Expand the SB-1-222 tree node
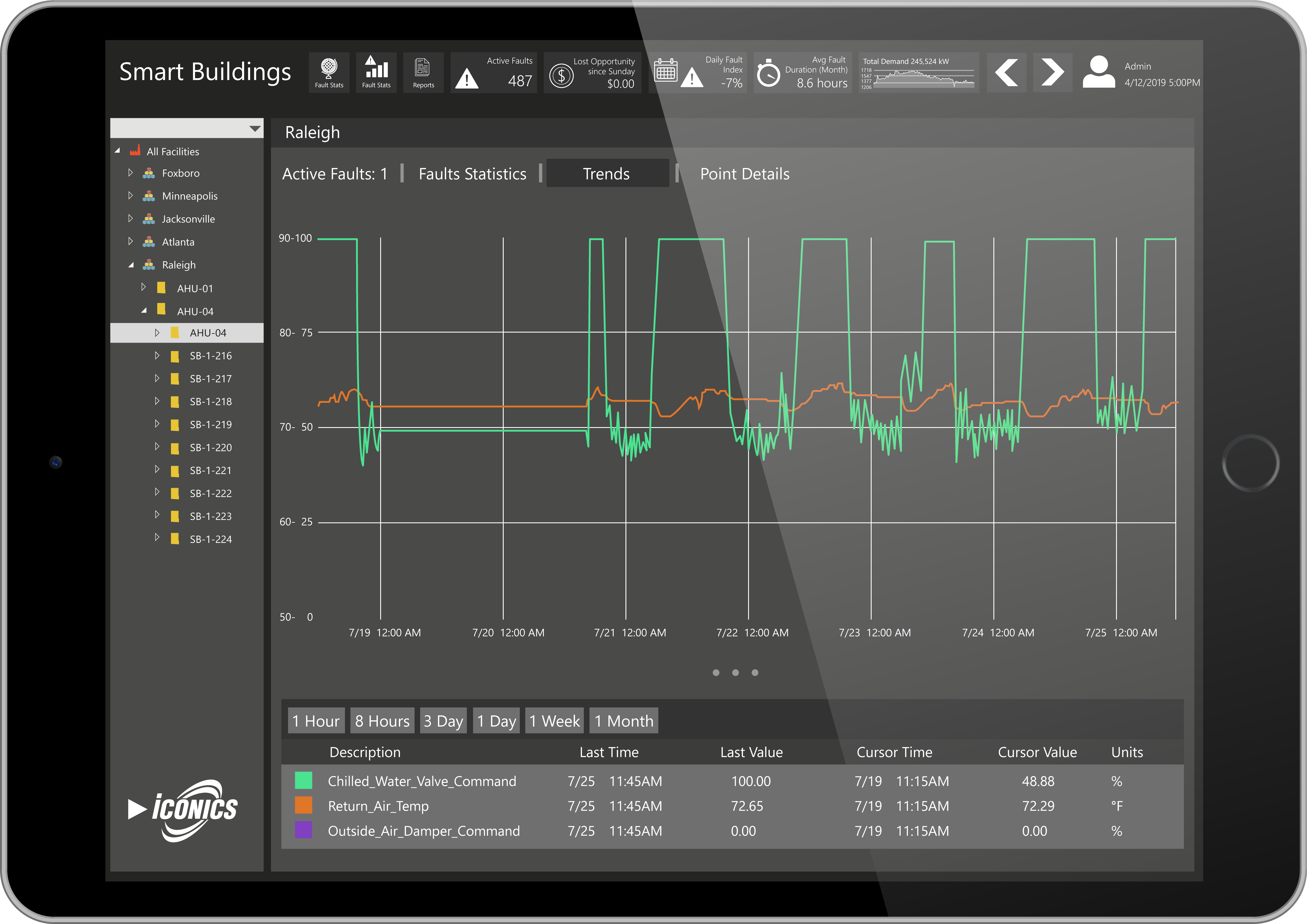This screenshot has height=924, width=1307. point(157,492)
